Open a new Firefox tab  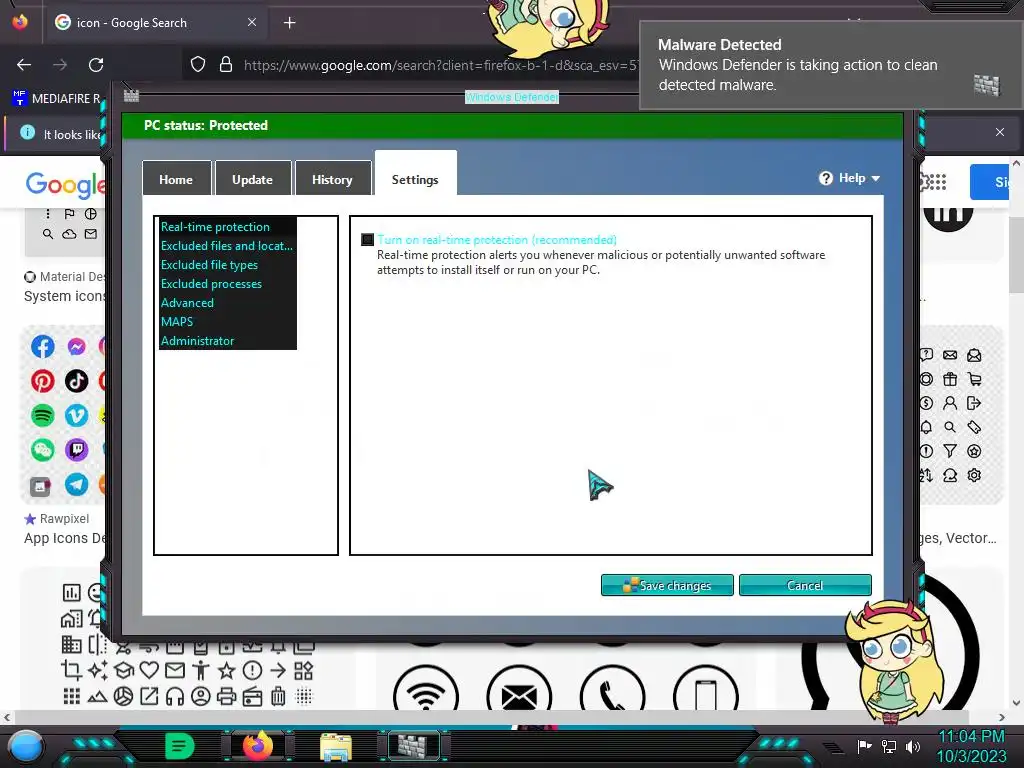(289, 23)
